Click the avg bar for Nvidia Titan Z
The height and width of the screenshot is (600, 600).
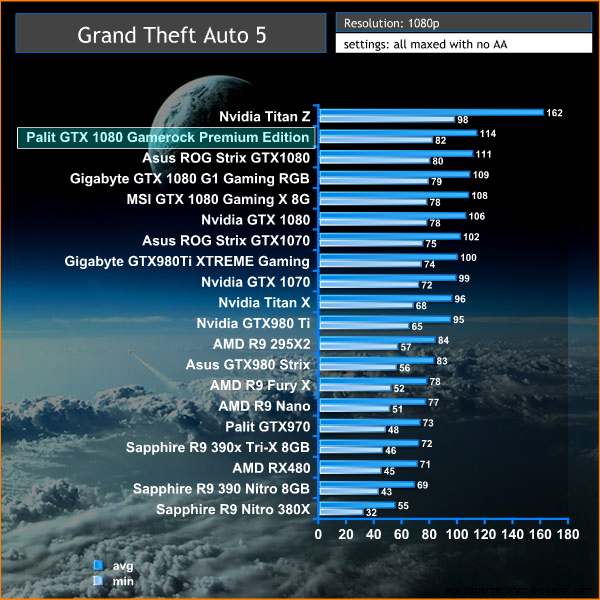(x=432, y=112)
